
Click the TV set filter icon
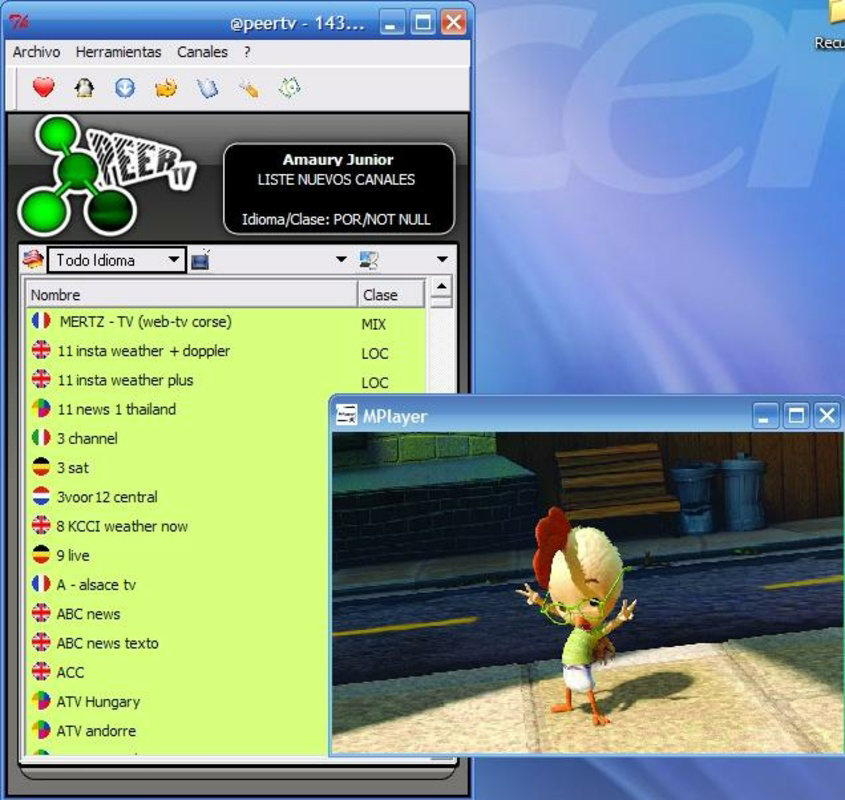tap(201, 260)
